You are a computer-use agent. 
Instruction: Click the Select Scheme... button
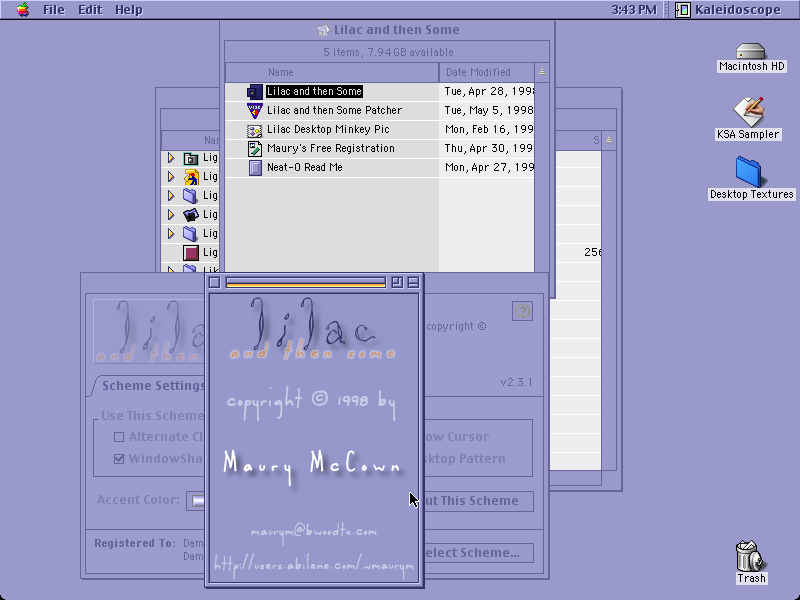[x=479, y=553]
